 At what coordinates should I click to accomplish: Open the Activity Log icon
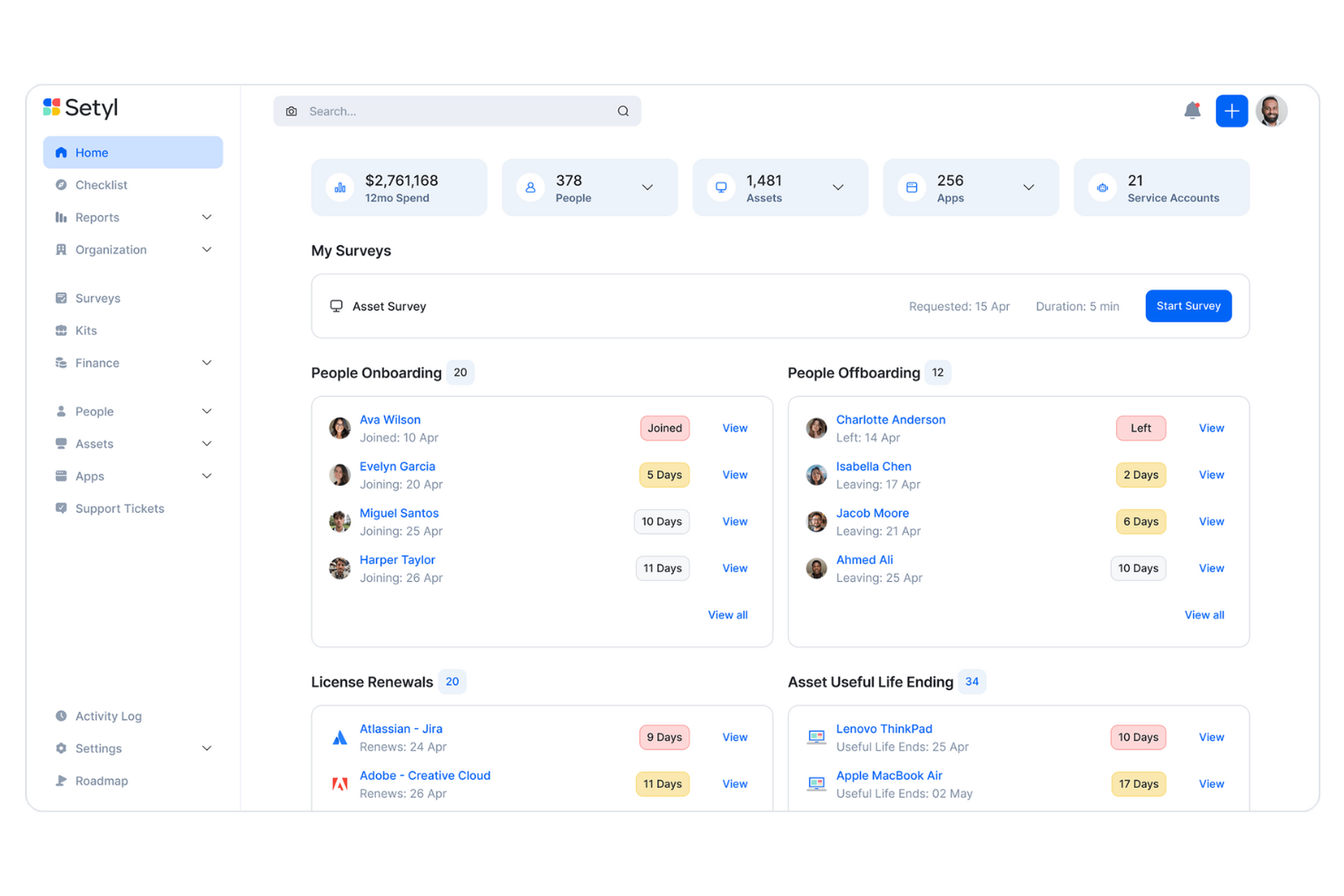pyautogui.click(x=60, y=715)
